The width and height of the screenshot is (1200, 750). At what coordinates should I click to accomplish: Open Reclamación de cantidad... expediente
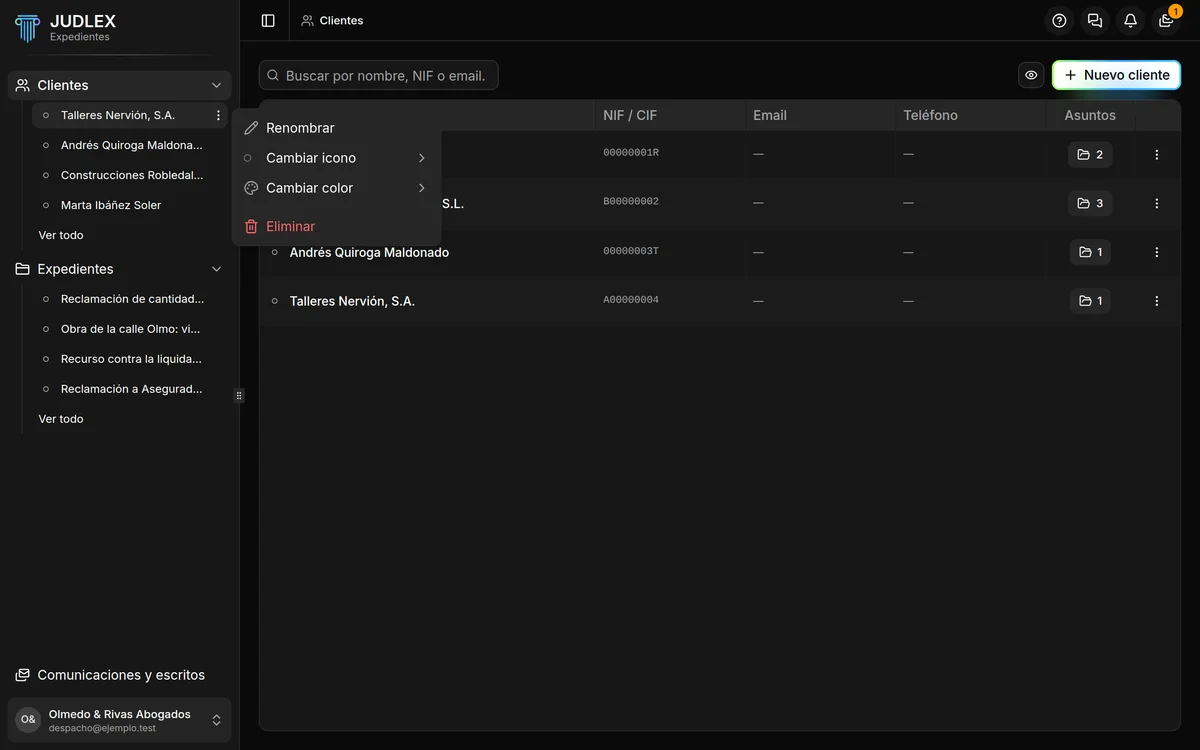pyautogui.click(x=131, y=299)
